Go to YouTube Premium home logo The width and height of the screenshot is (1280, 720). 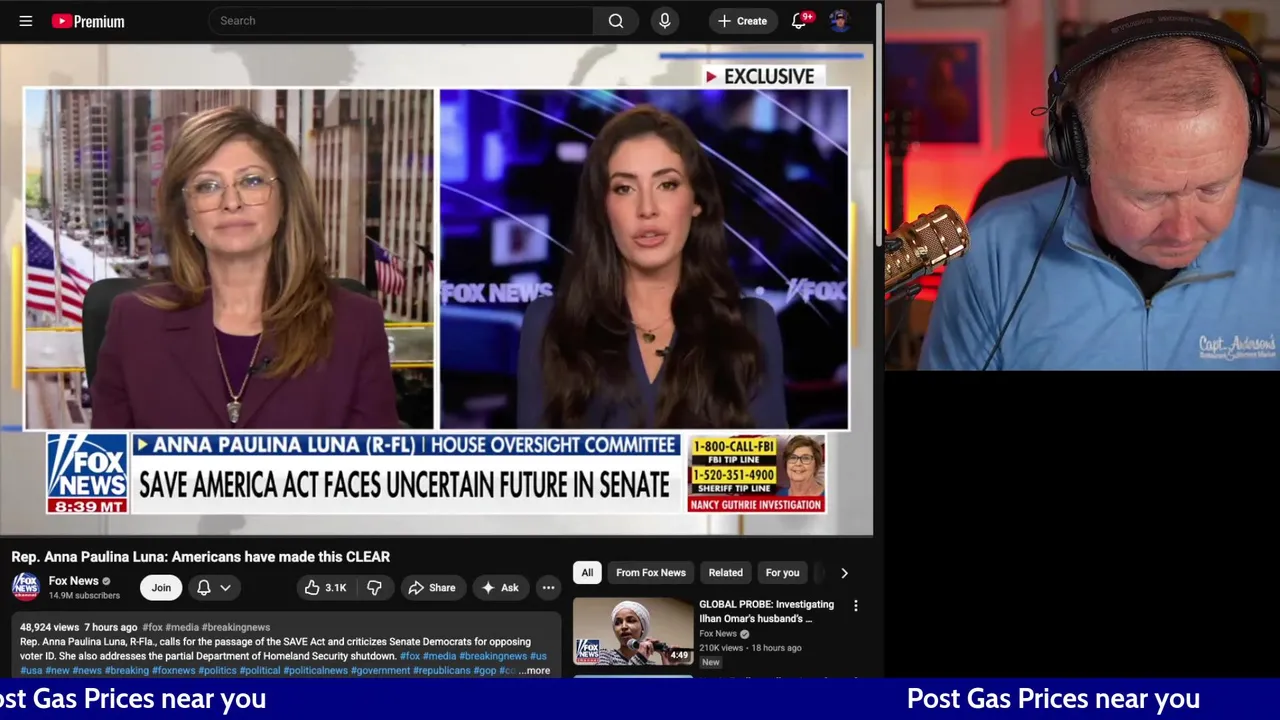(x=88, y=21)
